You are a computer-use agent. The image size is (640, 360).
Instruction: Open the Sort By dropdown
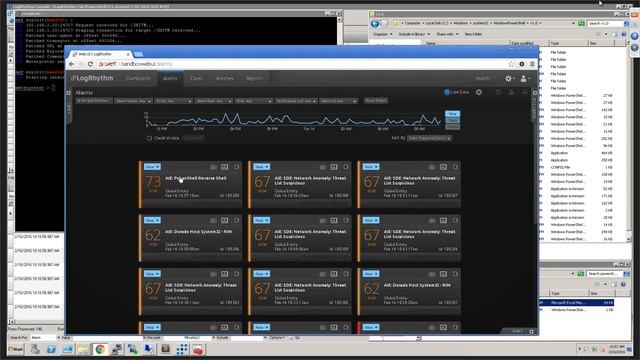click(429, 138)
